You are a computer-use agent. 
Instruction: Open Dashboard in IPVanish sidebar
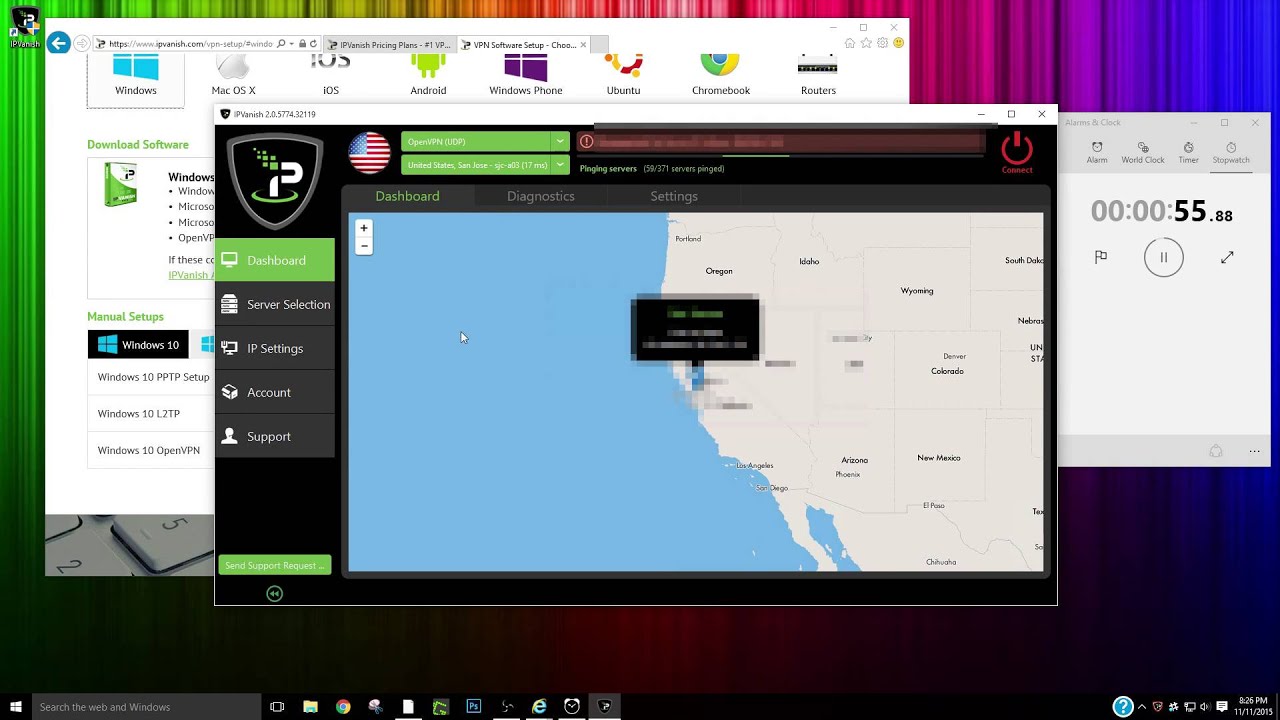275,260
